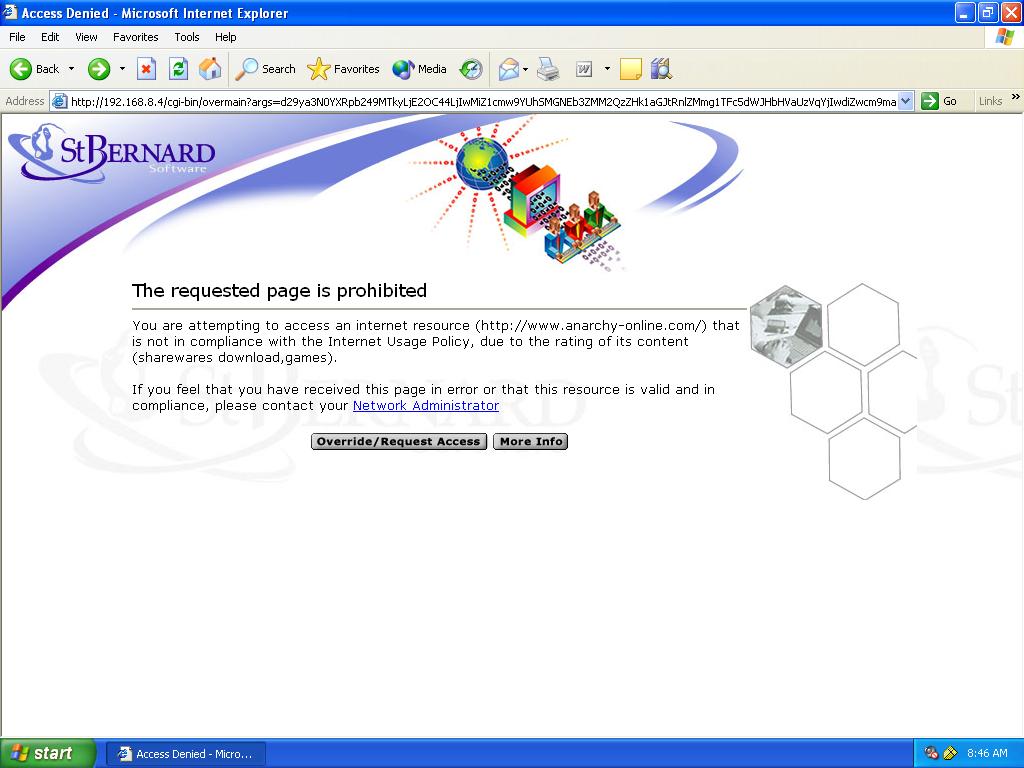Screen dimensions: 1024x768
Task: Open the Help menu
Action: (225, 37)
